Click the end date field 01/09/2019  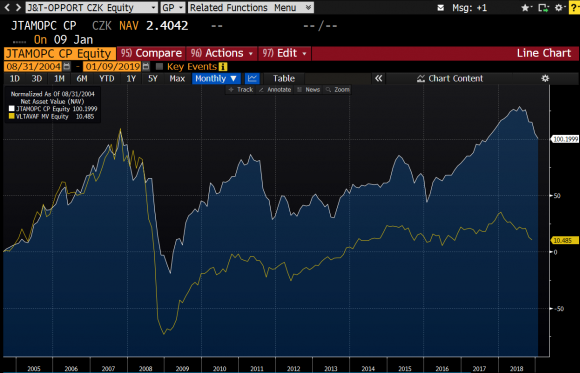pyautogui.click(x=112, y=67)
